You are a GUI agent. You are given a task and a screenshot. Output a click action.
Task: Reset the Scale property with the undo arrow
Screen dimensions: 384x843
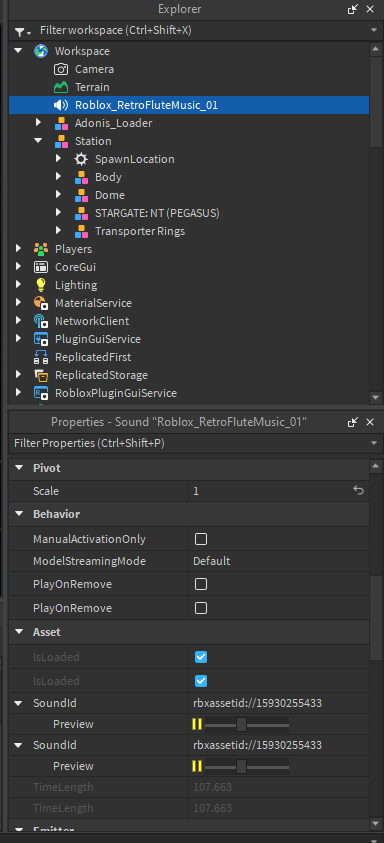(358, 491)
